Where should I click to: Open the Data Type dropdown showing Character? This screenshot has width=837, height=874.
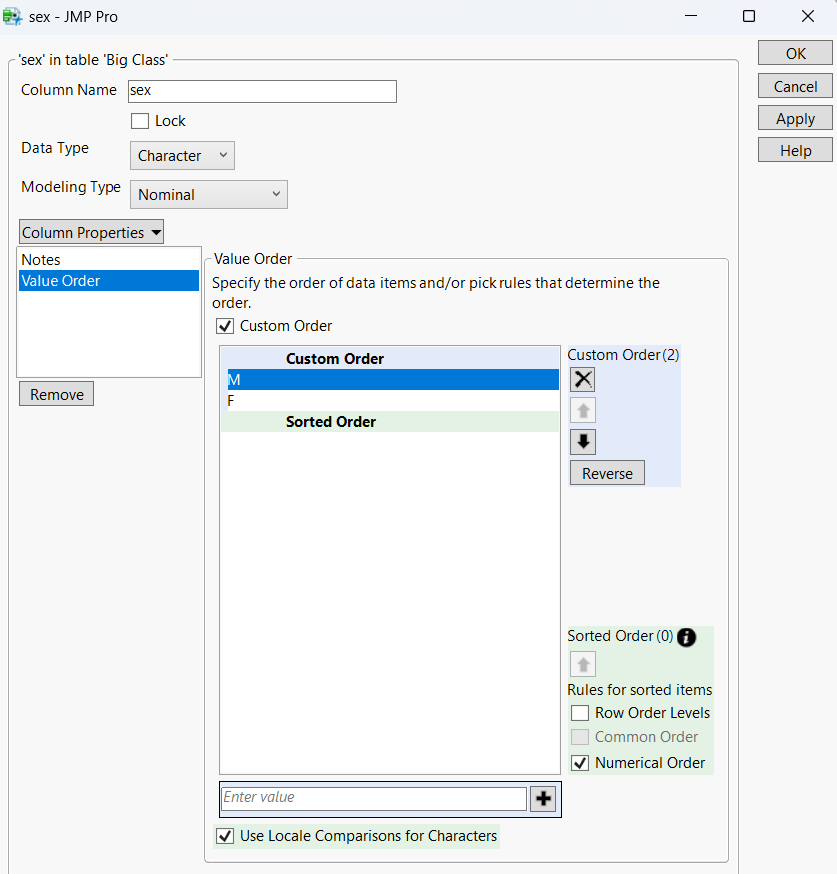pos(181,155)
